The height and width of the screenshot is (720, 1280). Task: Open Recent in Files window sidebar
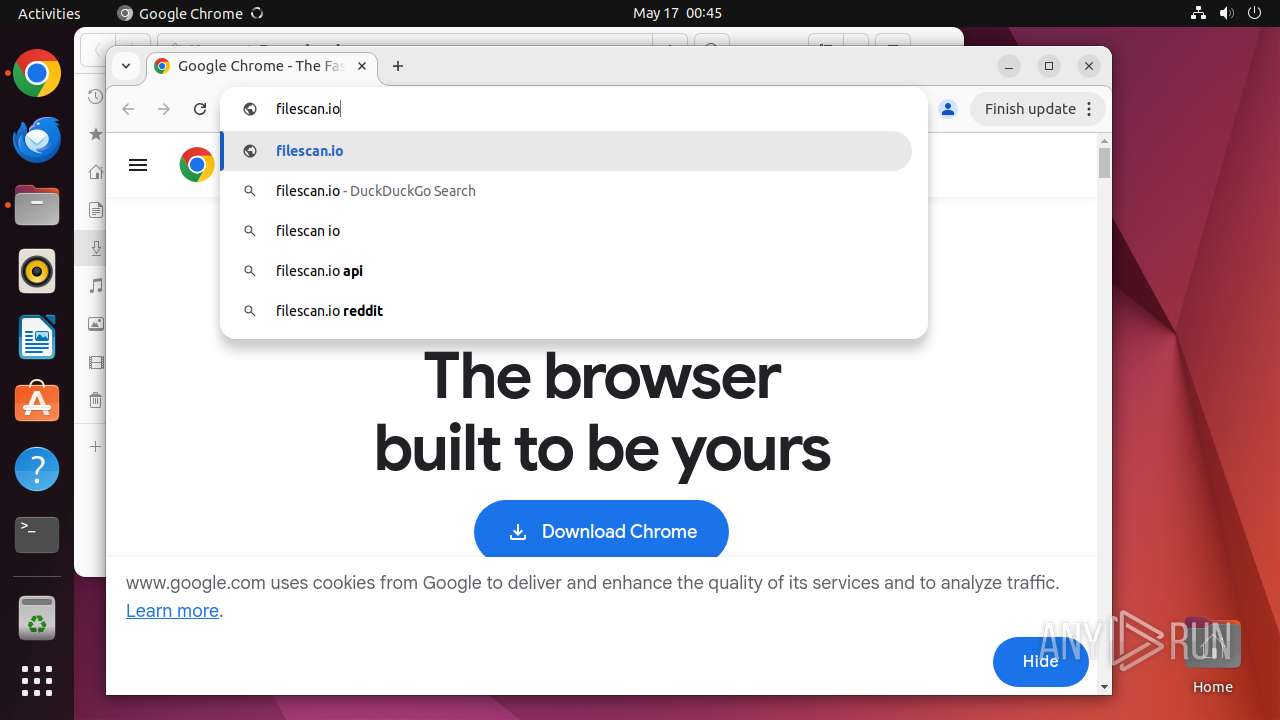click(95, 96)
